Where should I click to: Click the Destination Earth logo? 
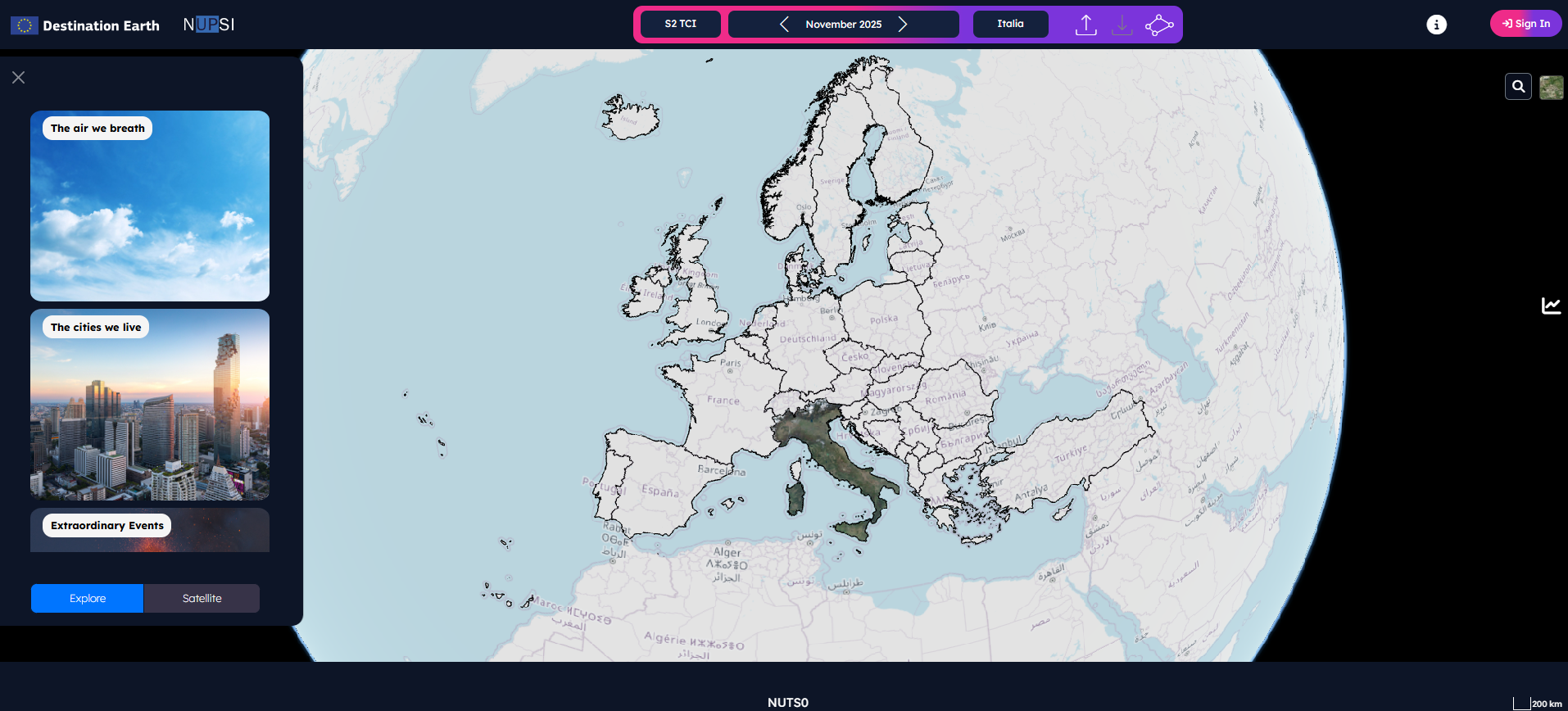85,25
